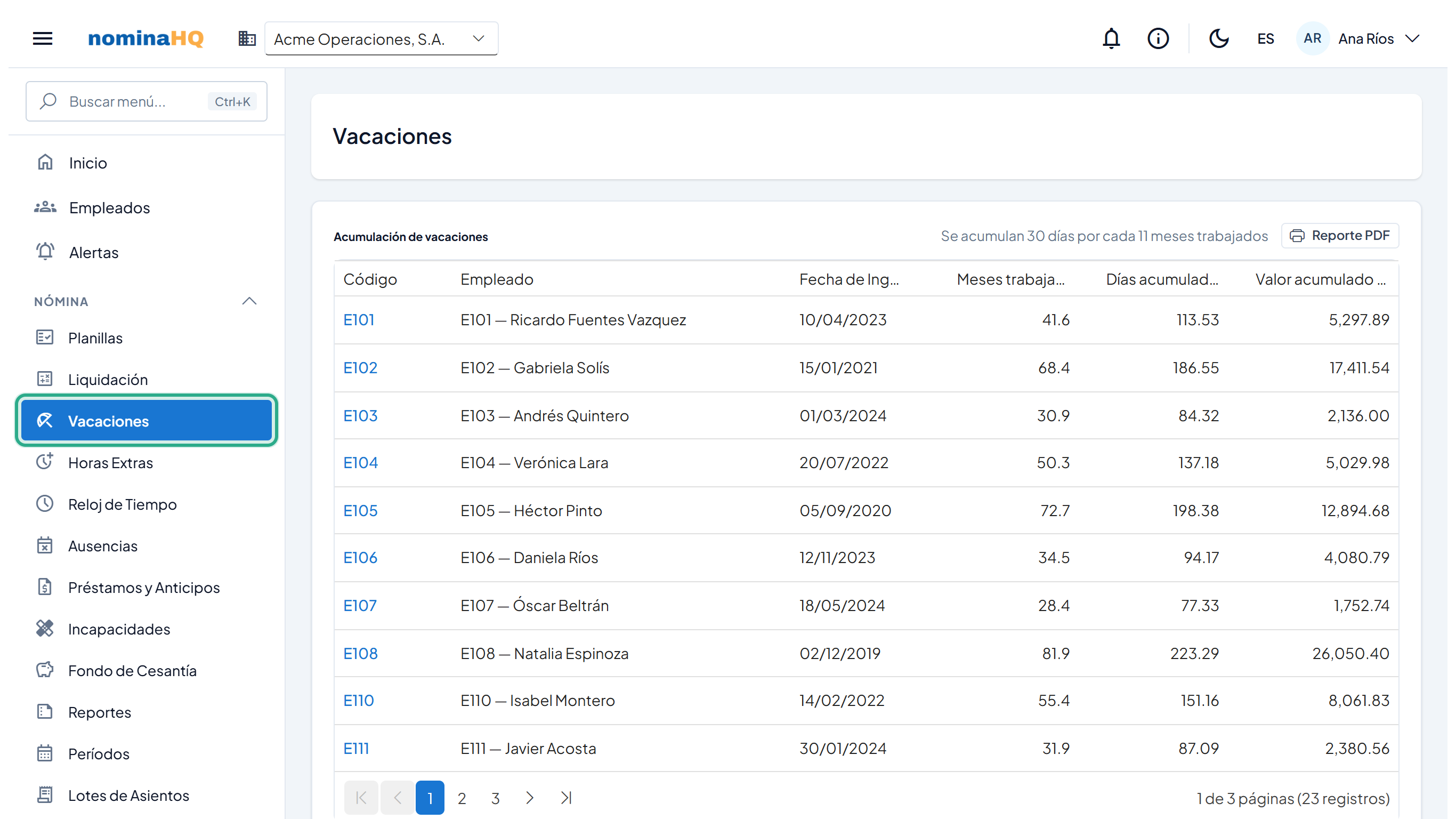The image size is (1456, 819).
Task: Go to page 3 of table
Action: tap(496, 798)
